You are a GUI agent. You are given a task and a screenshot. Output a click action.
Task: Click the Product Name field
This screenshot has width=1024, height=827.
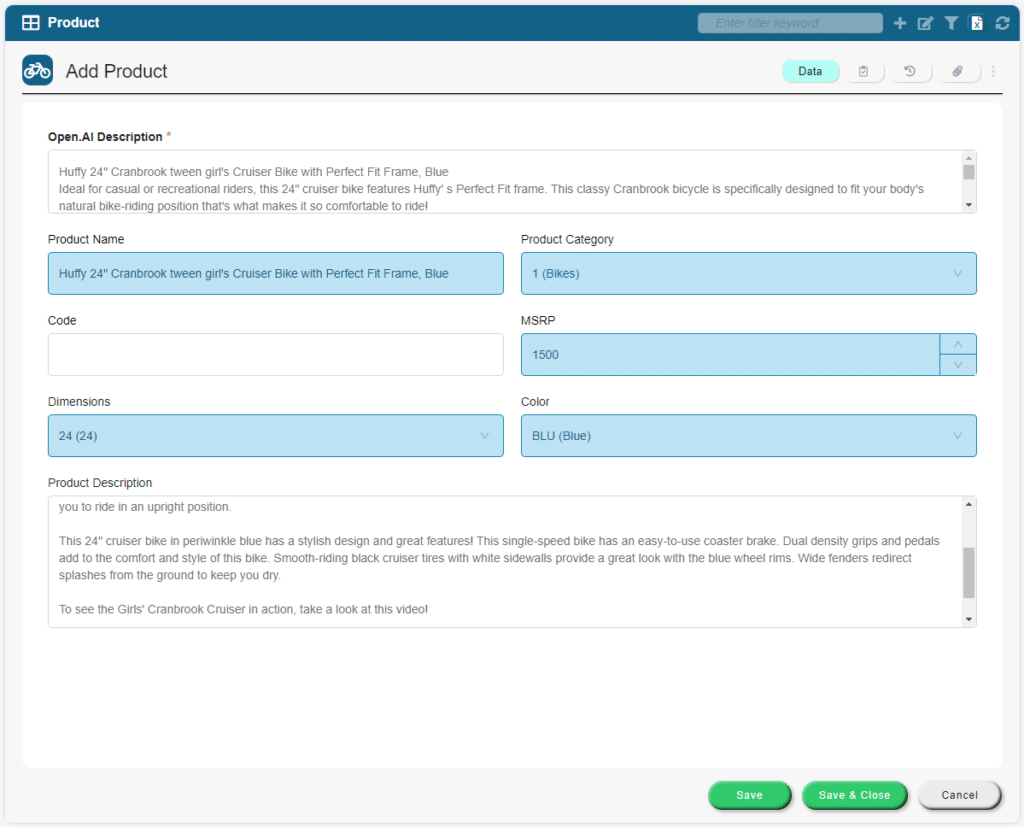click(276, 274)
